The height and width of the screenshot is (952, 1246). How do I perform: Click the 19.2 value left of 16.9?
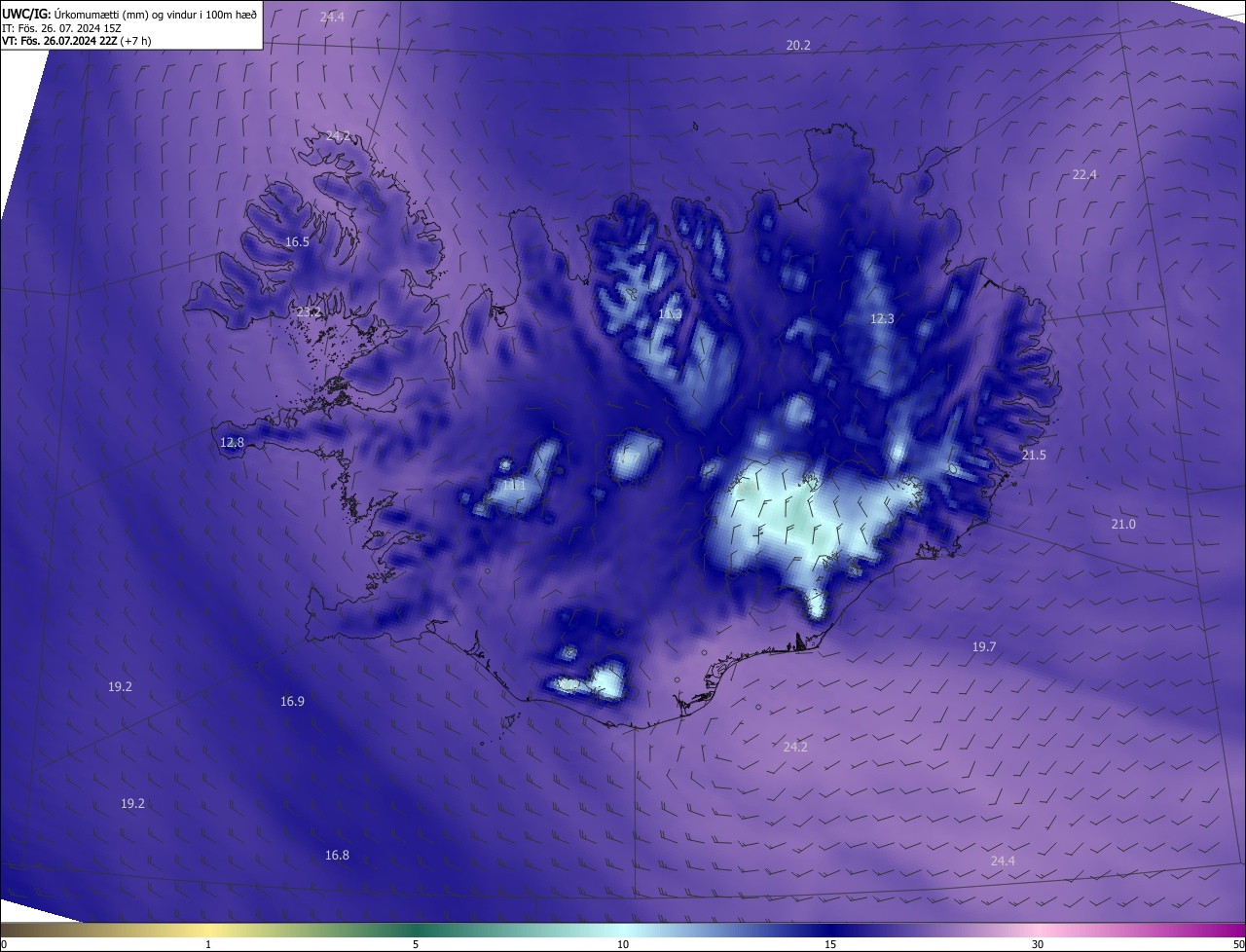(120, 687)
